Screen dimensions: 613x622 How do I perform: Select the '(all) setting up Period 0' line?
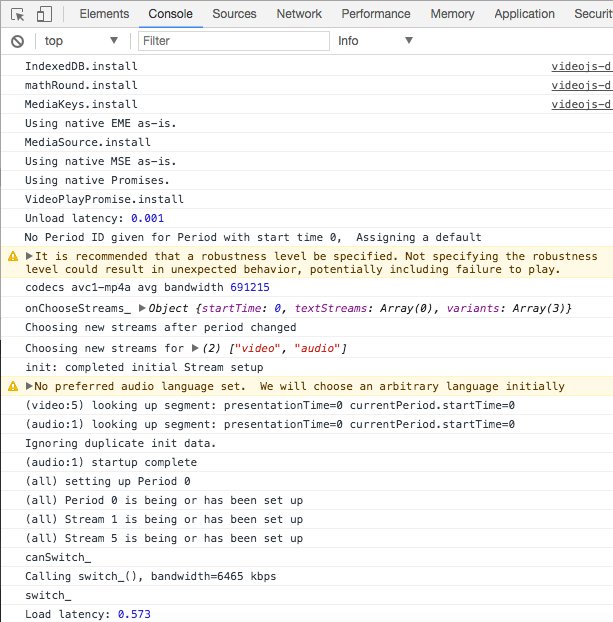pos(307,482)
